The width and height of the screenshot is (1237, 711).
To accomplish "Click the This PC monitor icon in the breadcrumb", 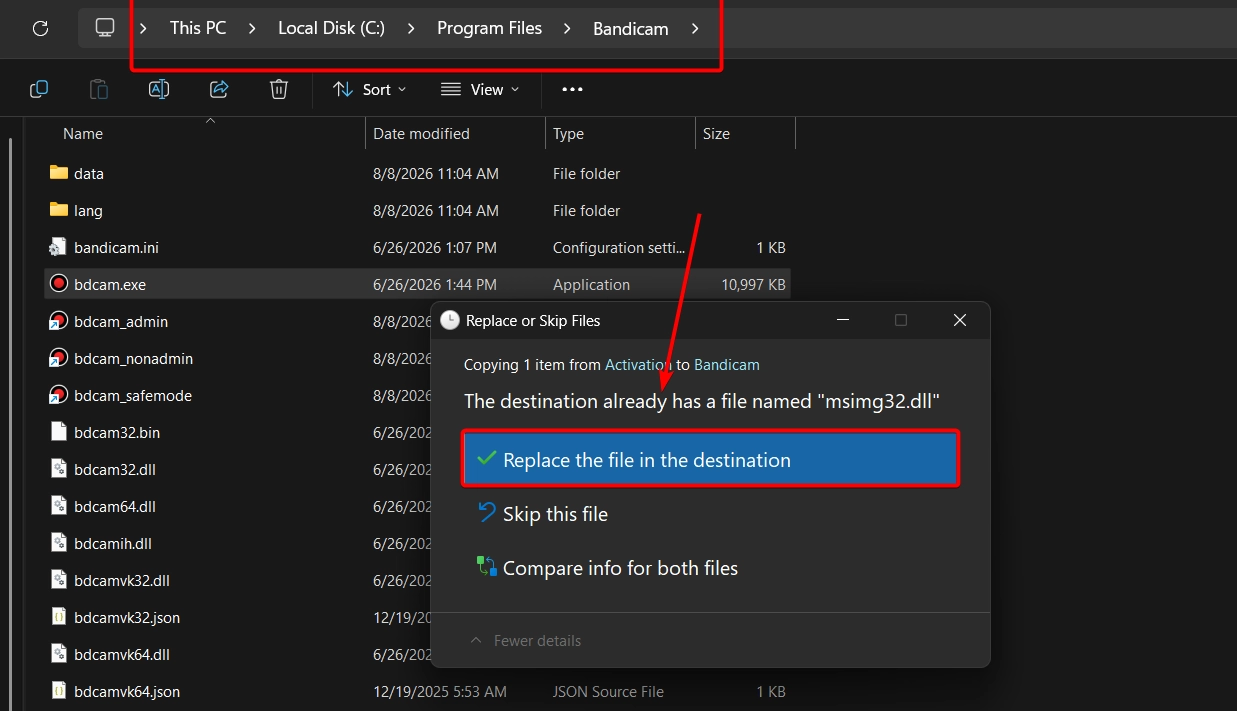I will pyautogui.click(x=105, y=28).
